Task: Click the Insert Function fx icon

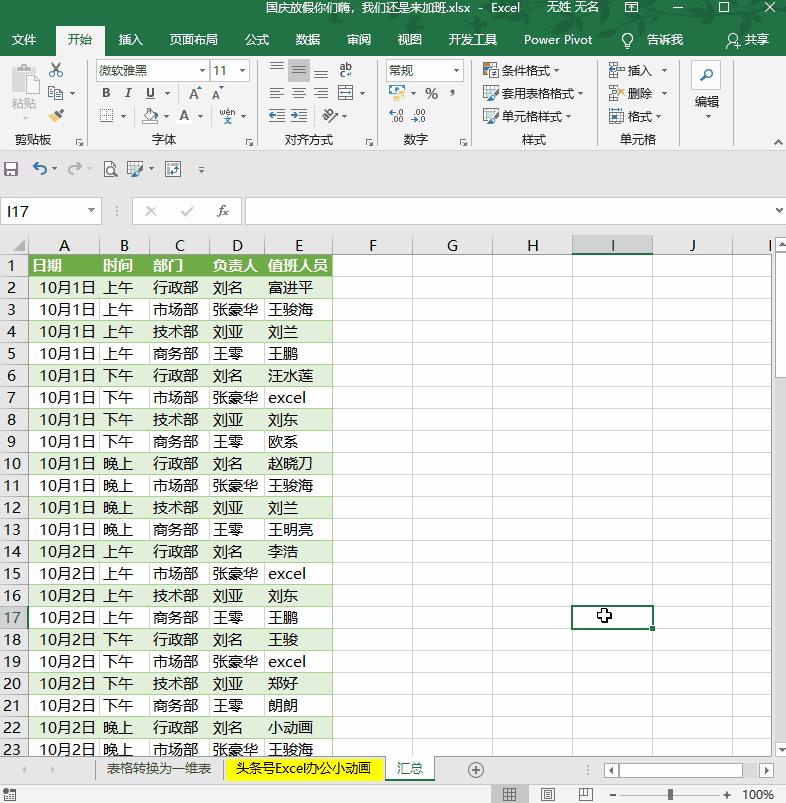Action: tap(223, 211)
